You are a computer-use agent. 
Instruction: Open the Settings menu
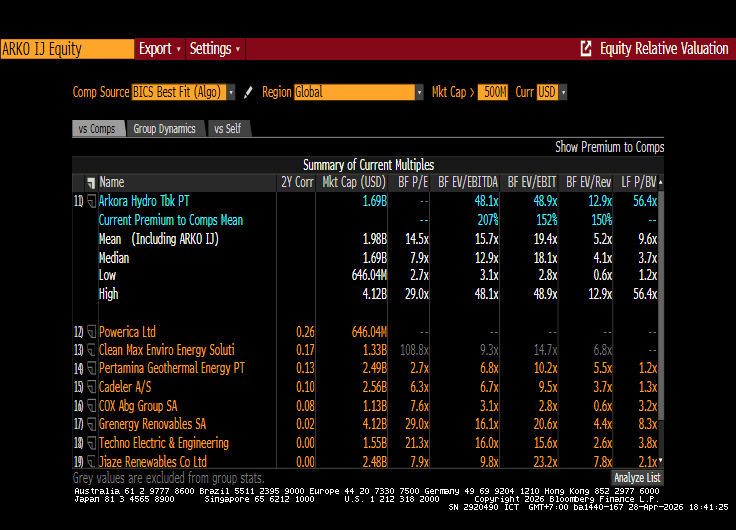point(215,49)
